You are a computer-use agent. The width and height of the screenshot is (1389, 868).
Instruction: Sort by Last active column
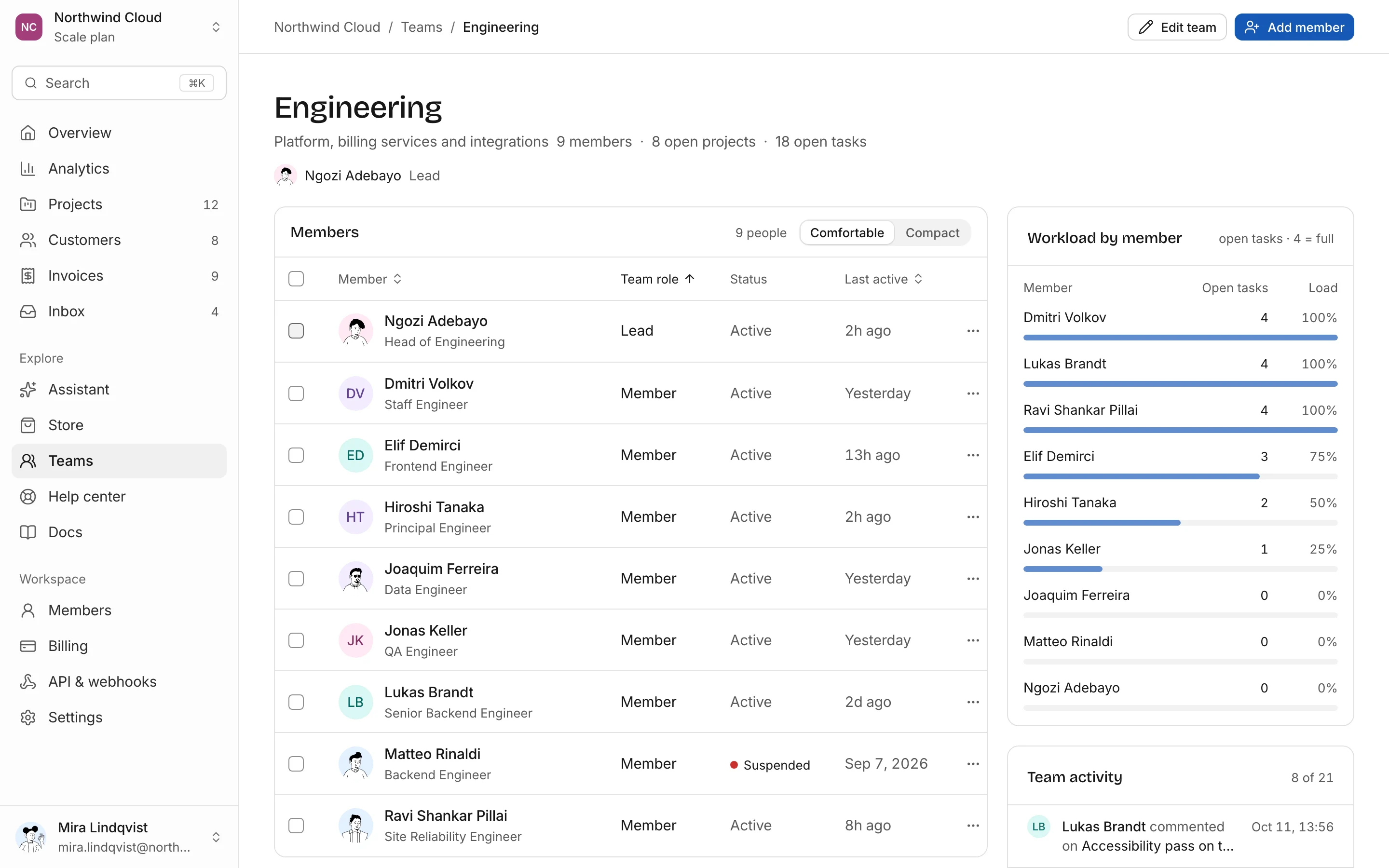[884, 279]
